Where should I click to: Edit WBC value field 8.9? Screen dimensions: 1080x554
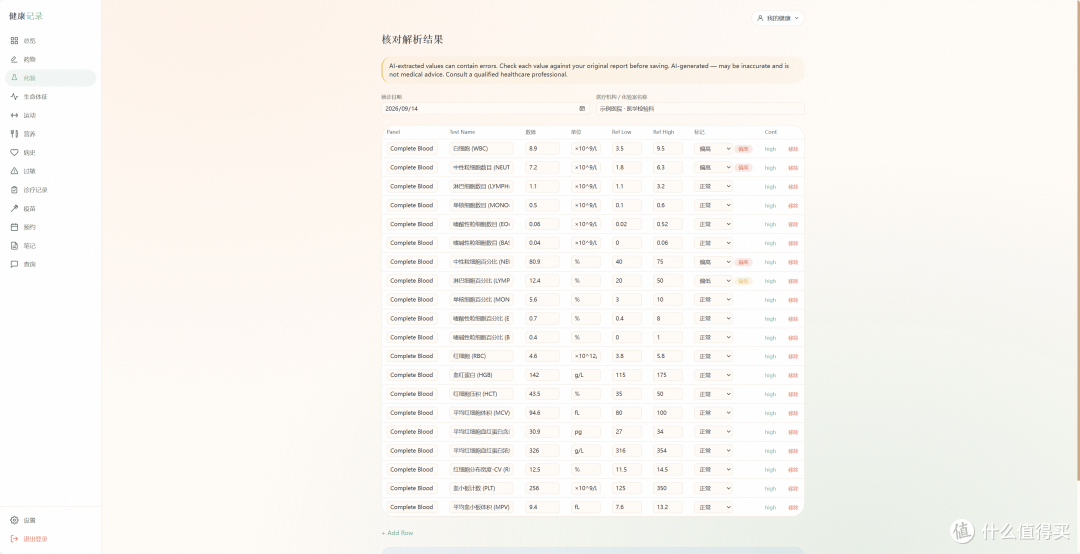point(542,149)
